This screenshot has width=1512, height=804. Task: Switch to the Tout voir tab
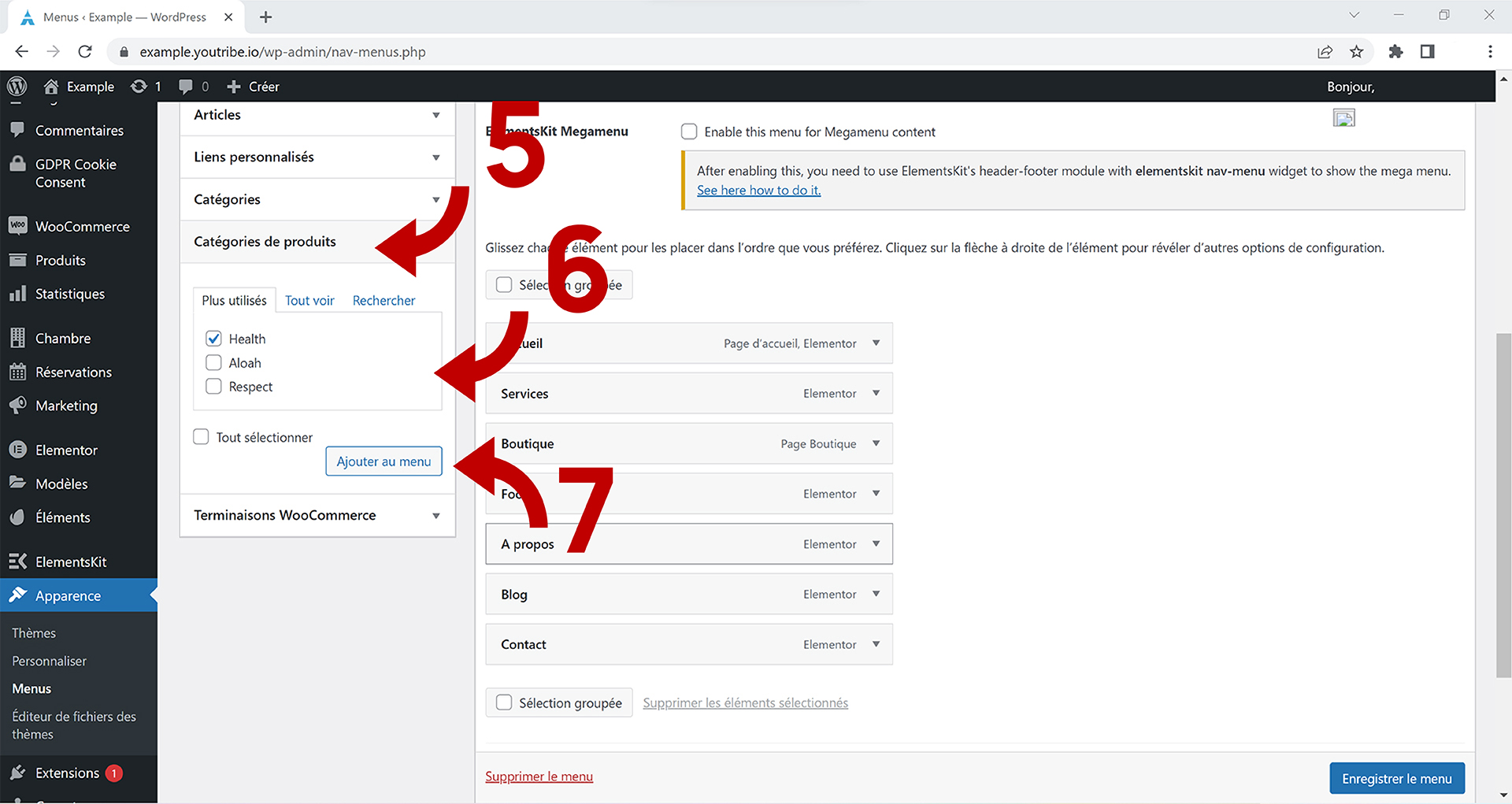click(309, 300)
